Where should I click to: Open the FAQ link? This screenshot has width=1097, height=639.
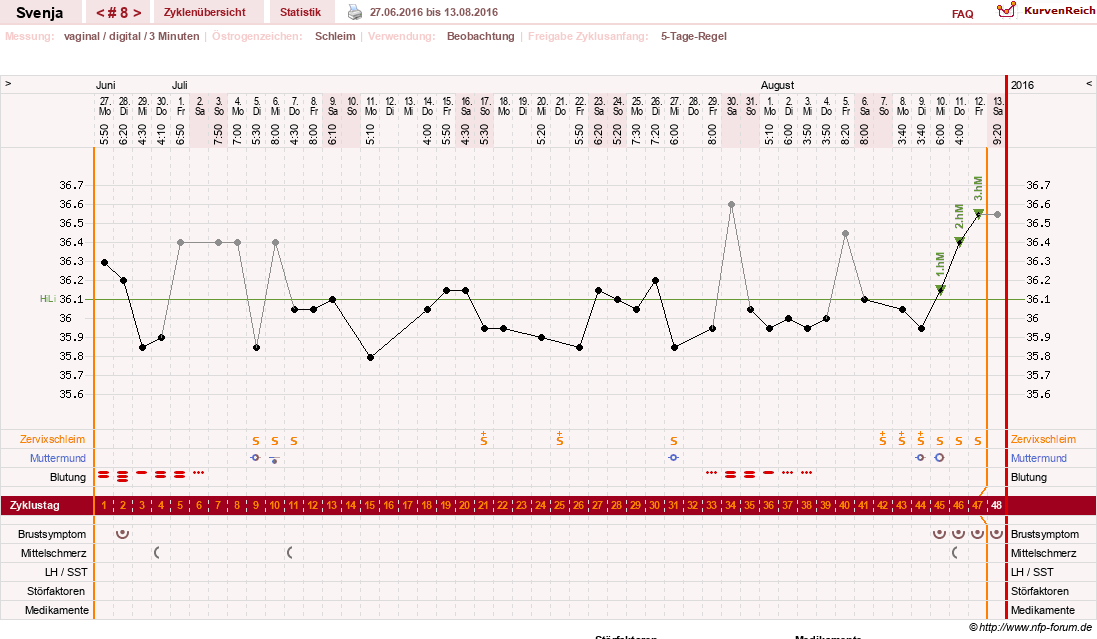pyautogui.click(x=962, y=14)
